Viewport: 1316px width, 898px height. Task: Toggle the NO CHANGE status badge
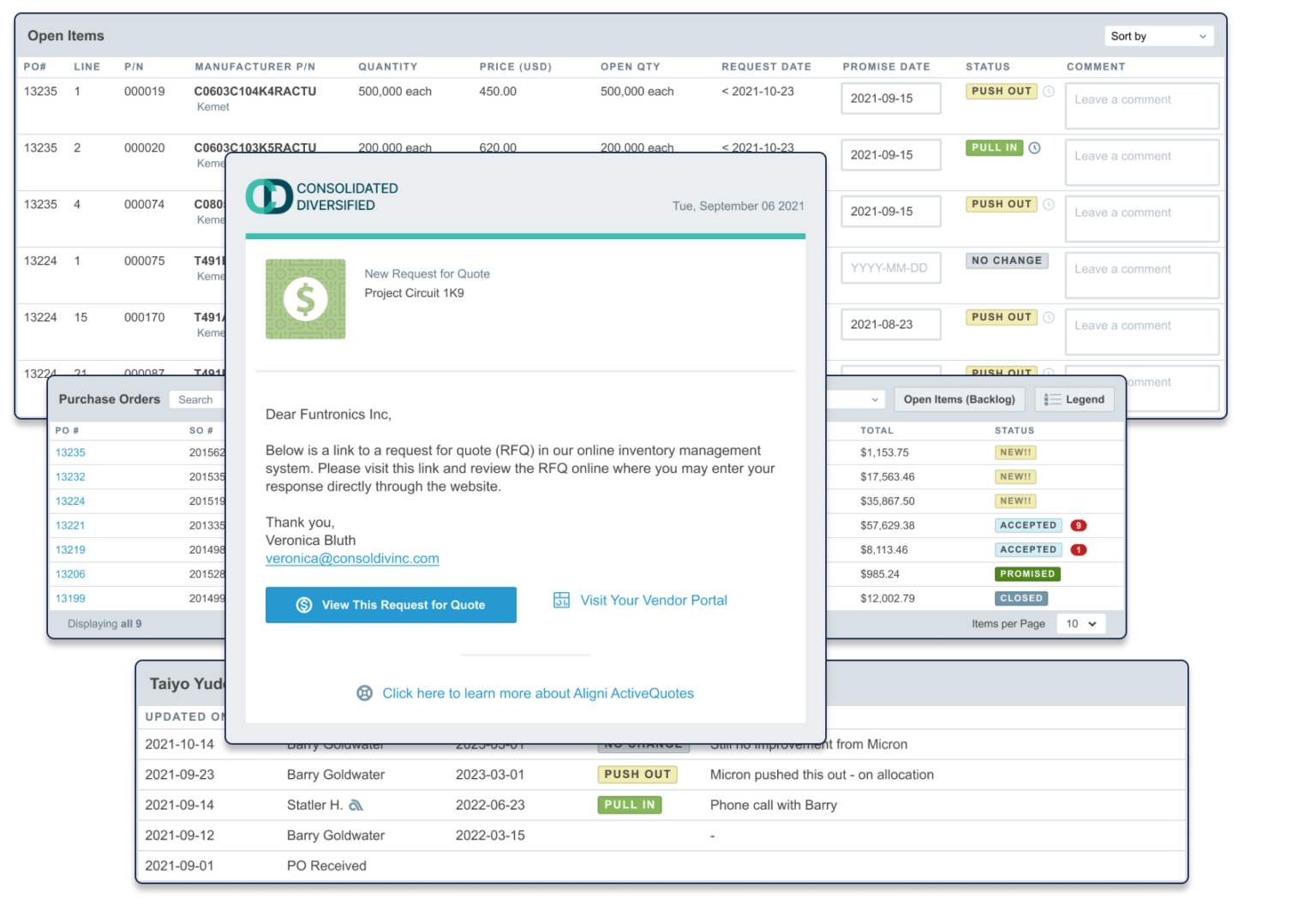[x=1007, y=260]
